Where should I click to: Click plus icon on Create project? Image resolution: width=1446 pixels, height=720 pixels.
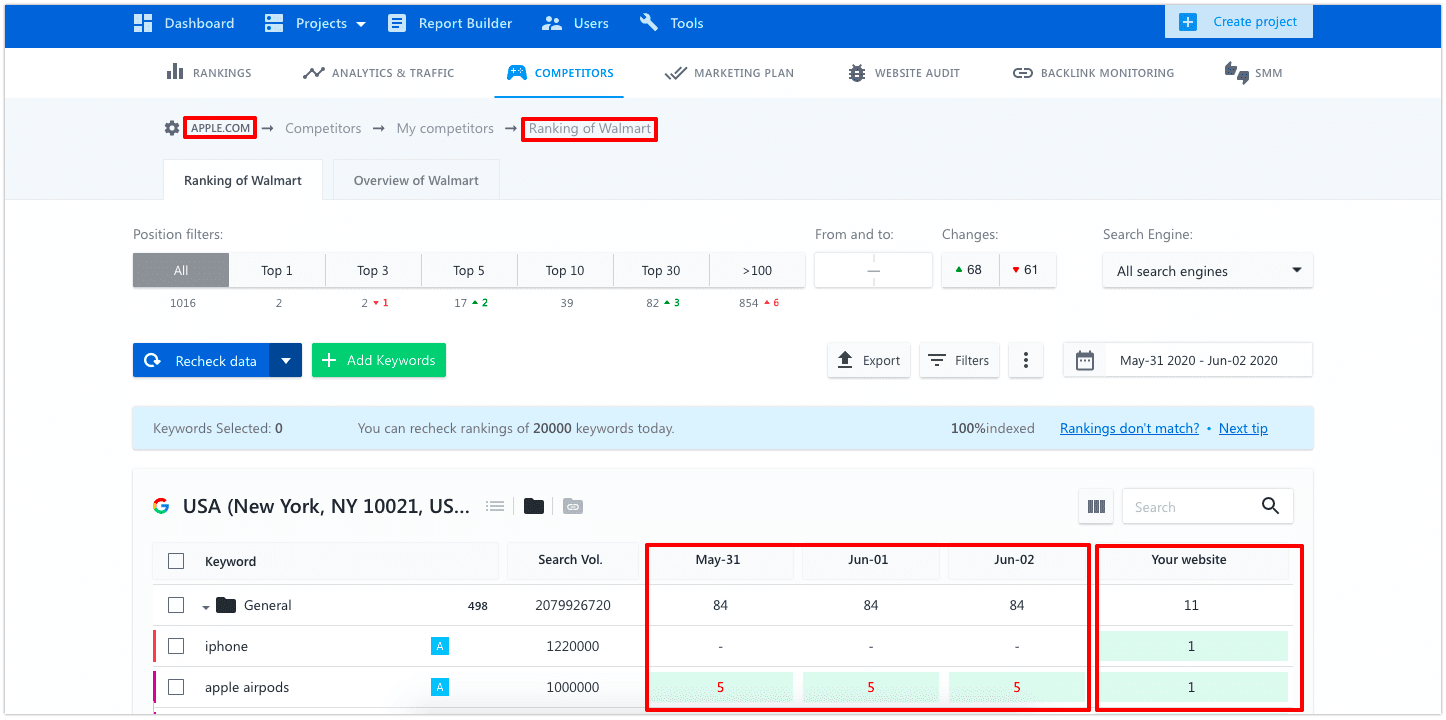1188,22
